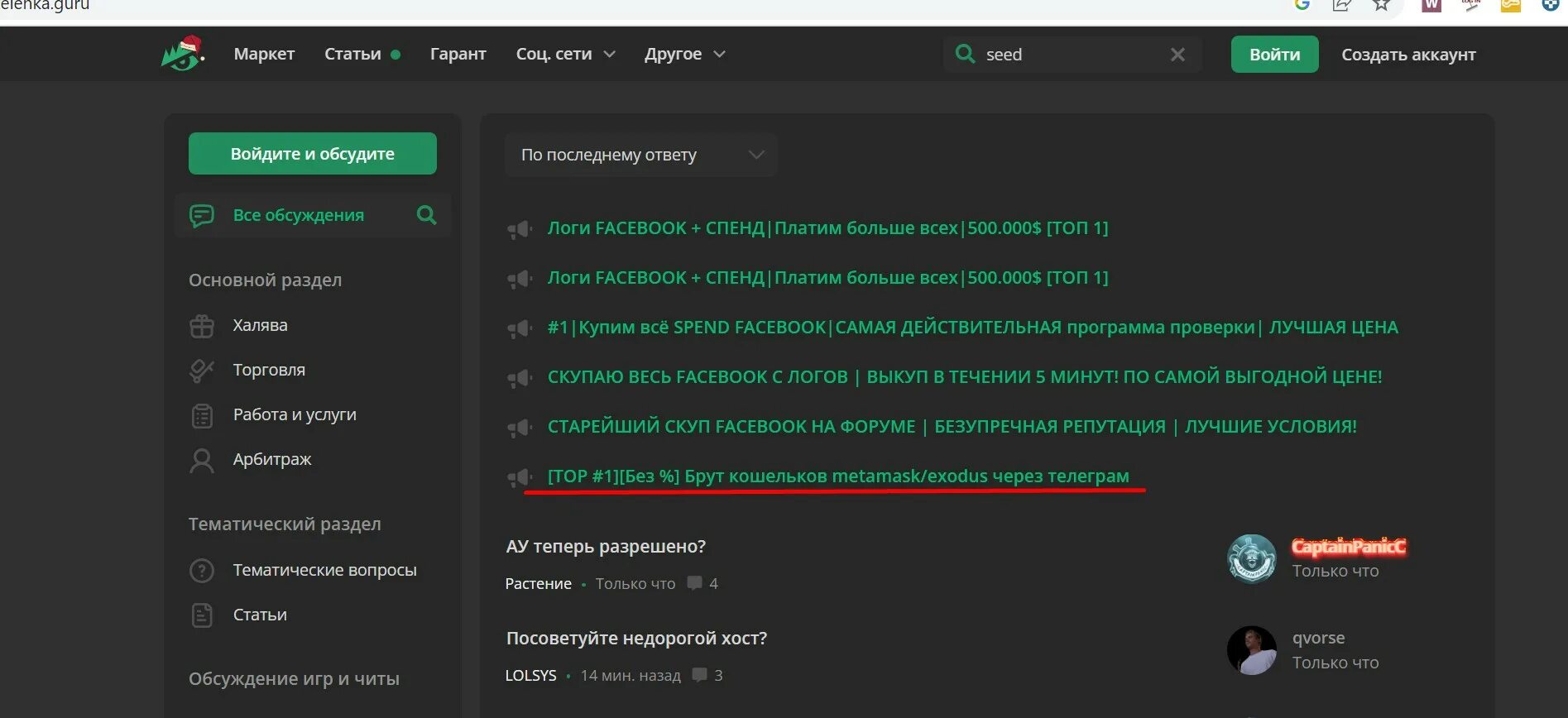1568x718 pixels.
Task: Click author name LOLSYS
Action: [530, 676]
